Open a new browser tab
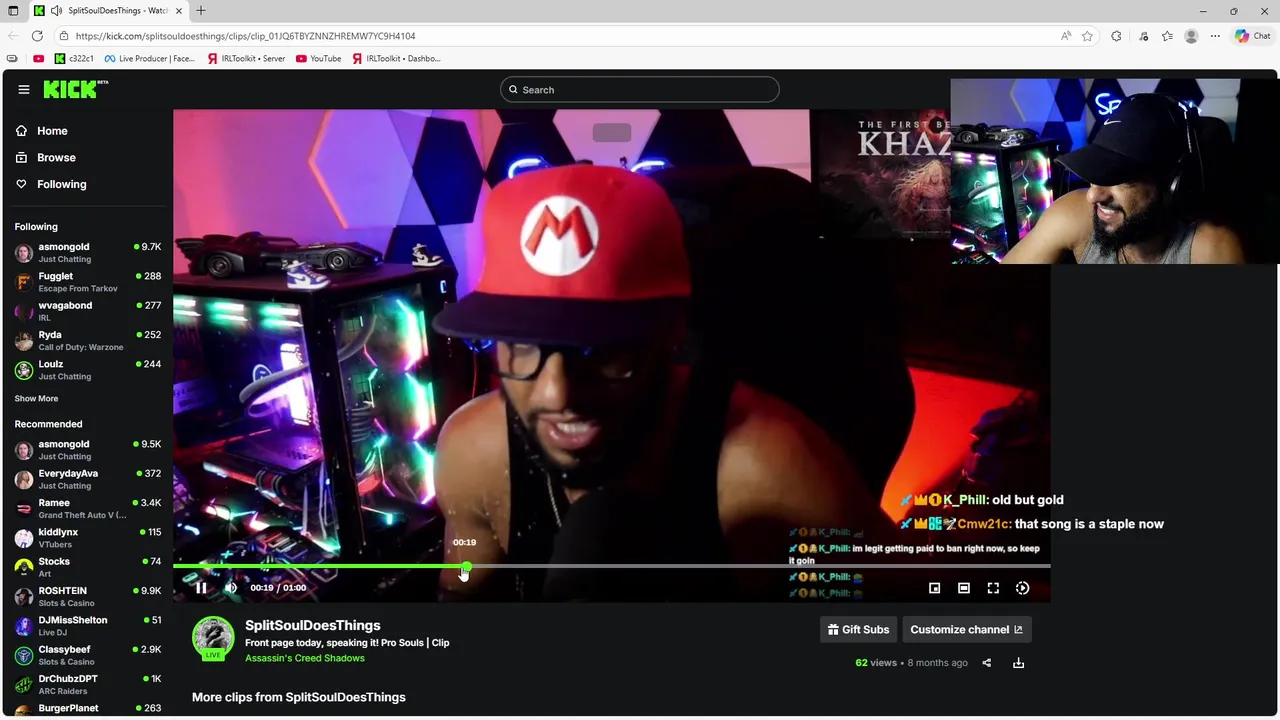The width and height of the screenshot is (1280, 720). tap(201, 11)
